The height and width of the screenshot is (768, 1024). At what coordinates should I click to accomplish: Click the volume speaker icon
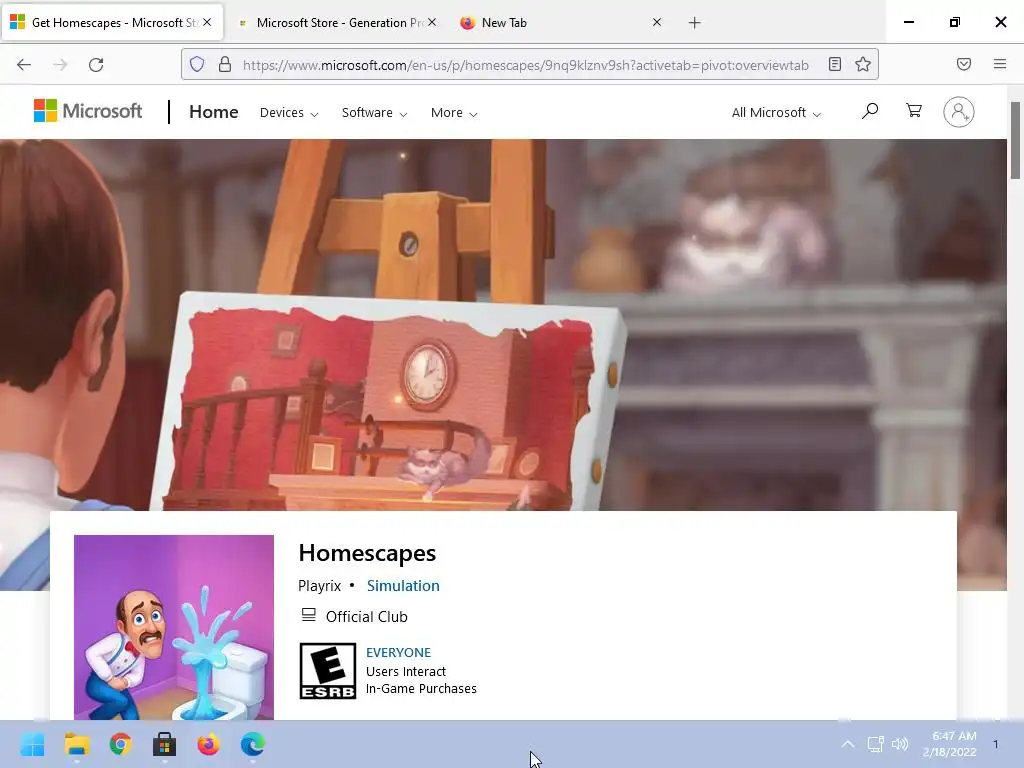(900, 744)
